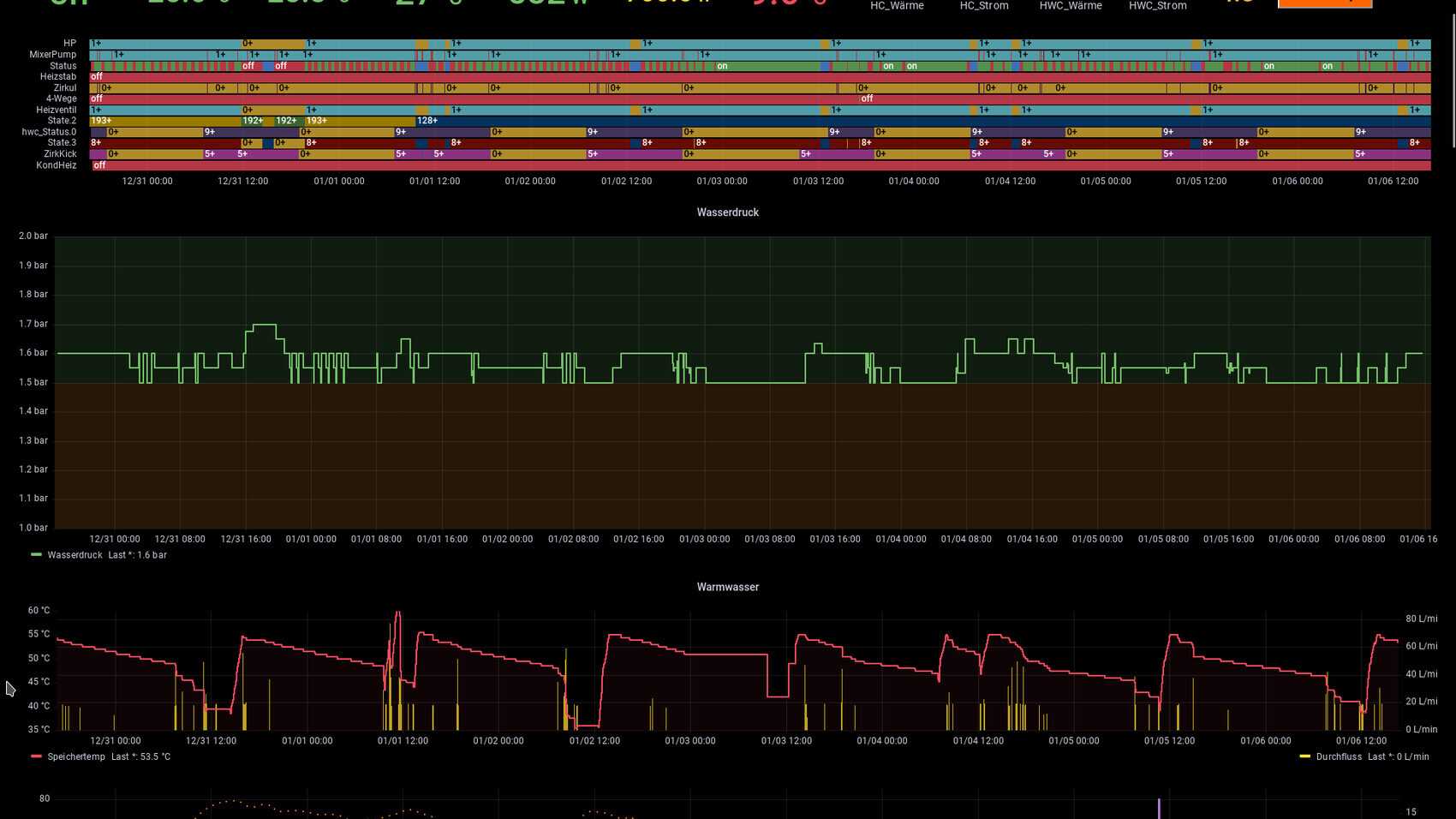Select the HC_Wärme stat label
This screenshot has width=1456, height=819.
[x=897, y=6]
